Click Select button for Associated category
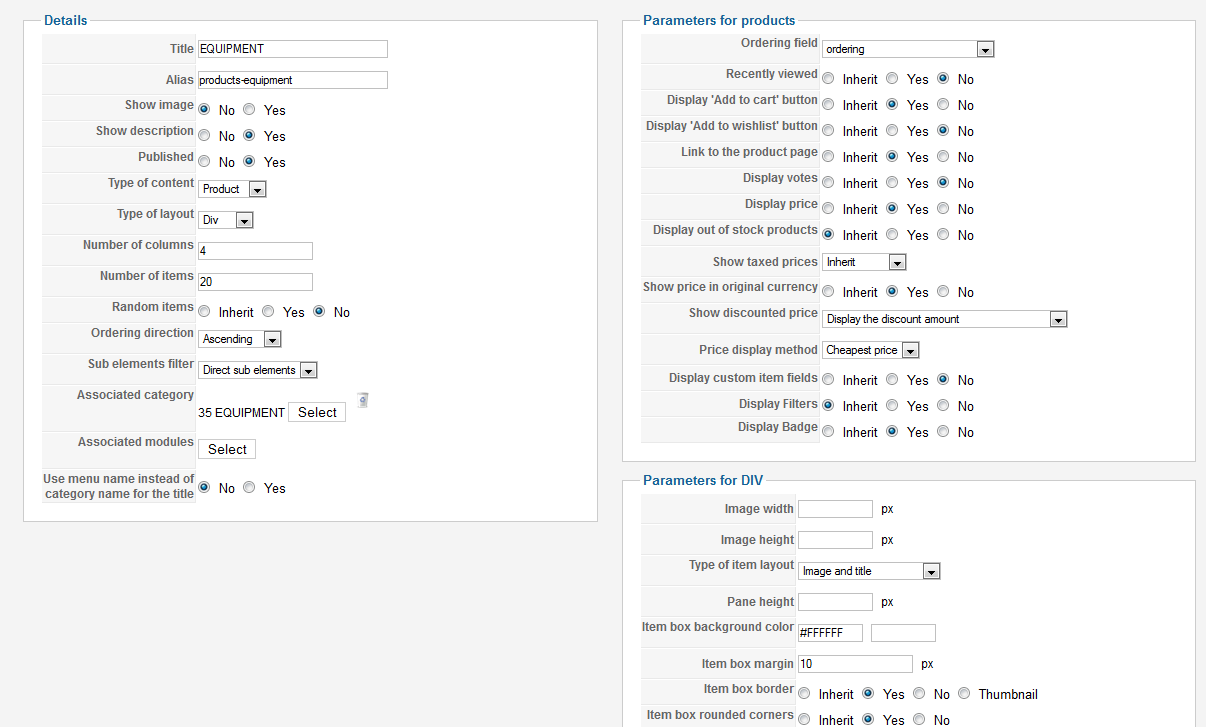Image resolution: width=1206 pixels, height=727 pixels. point(317,412)
